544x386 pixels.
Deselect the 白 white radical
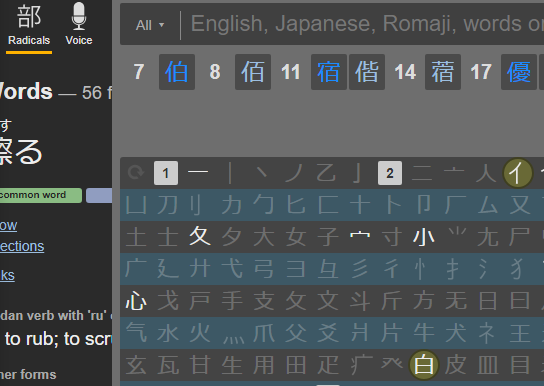click(424, 365)
